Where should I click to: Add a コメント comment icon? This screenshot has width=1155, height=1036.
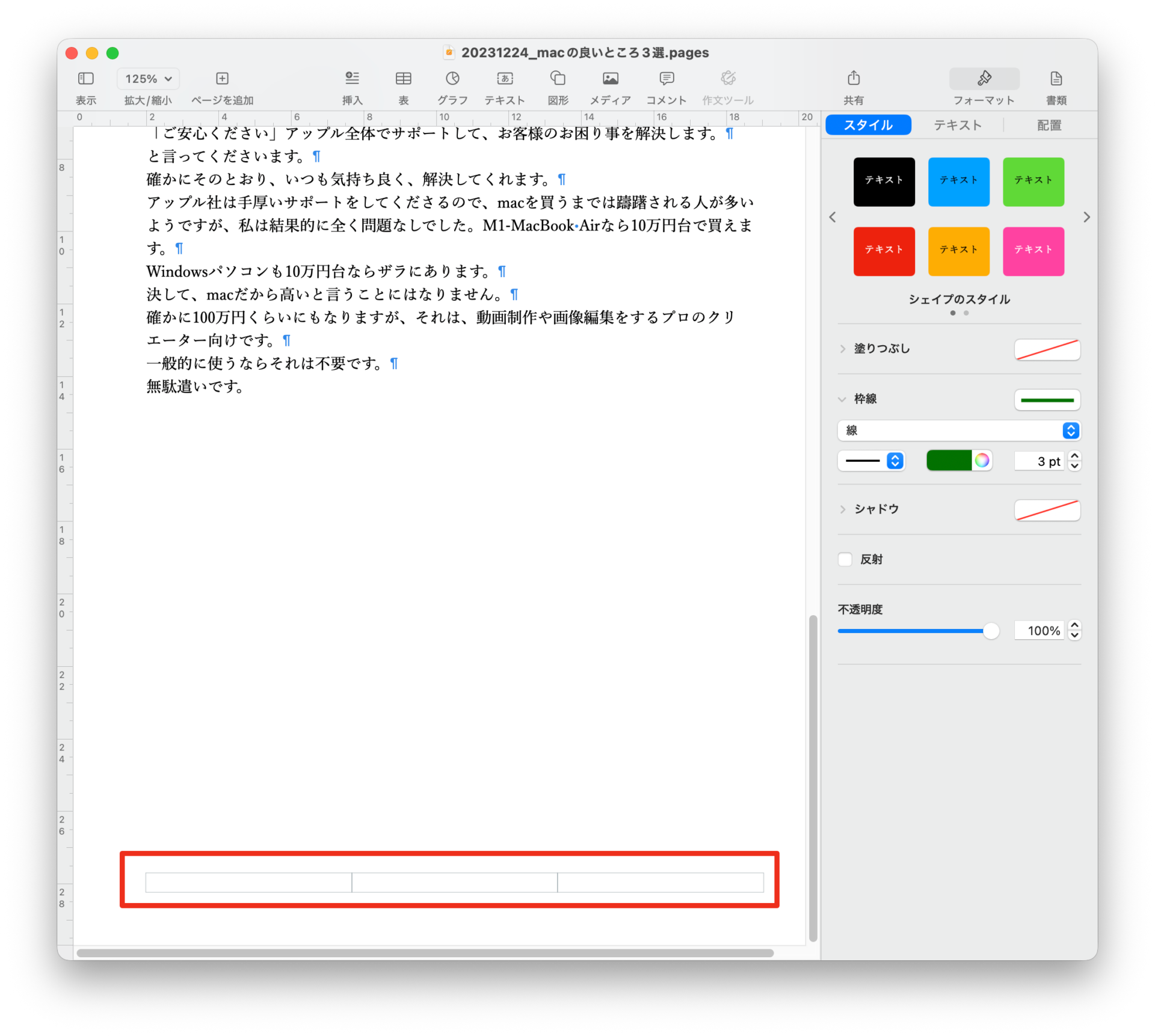tap(666, 79)
